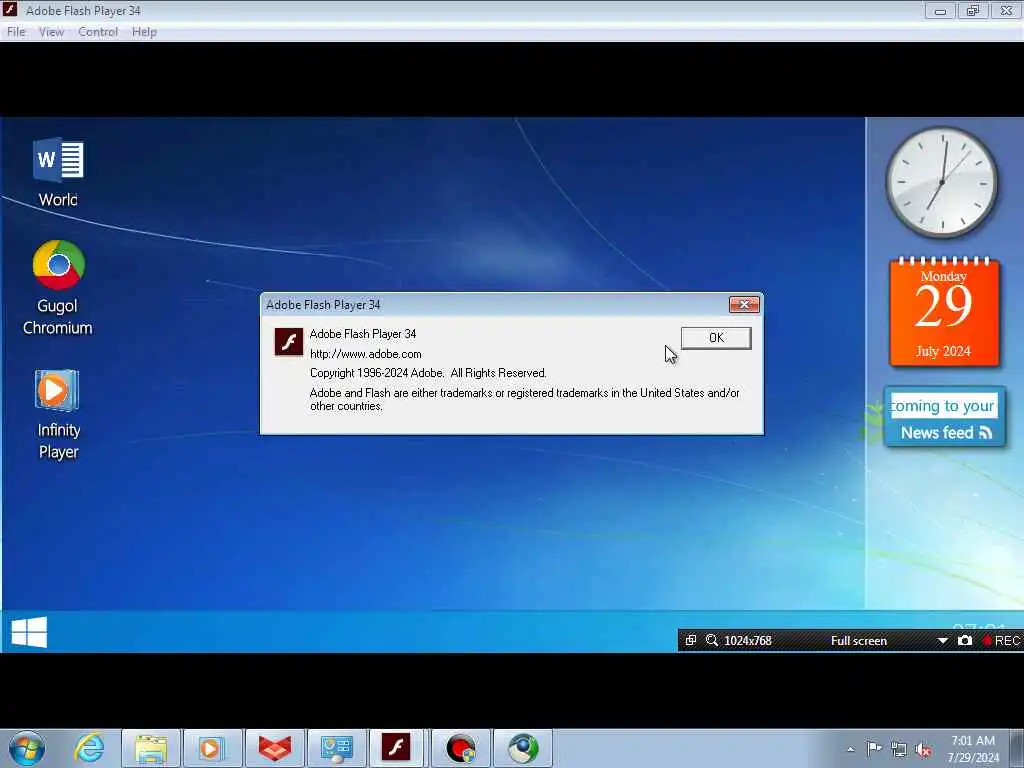Image resolution: width=1024 pixels, height=768 pixels.
Task: Click the Monday 29 calendar gadget
Action: point(944,312)
